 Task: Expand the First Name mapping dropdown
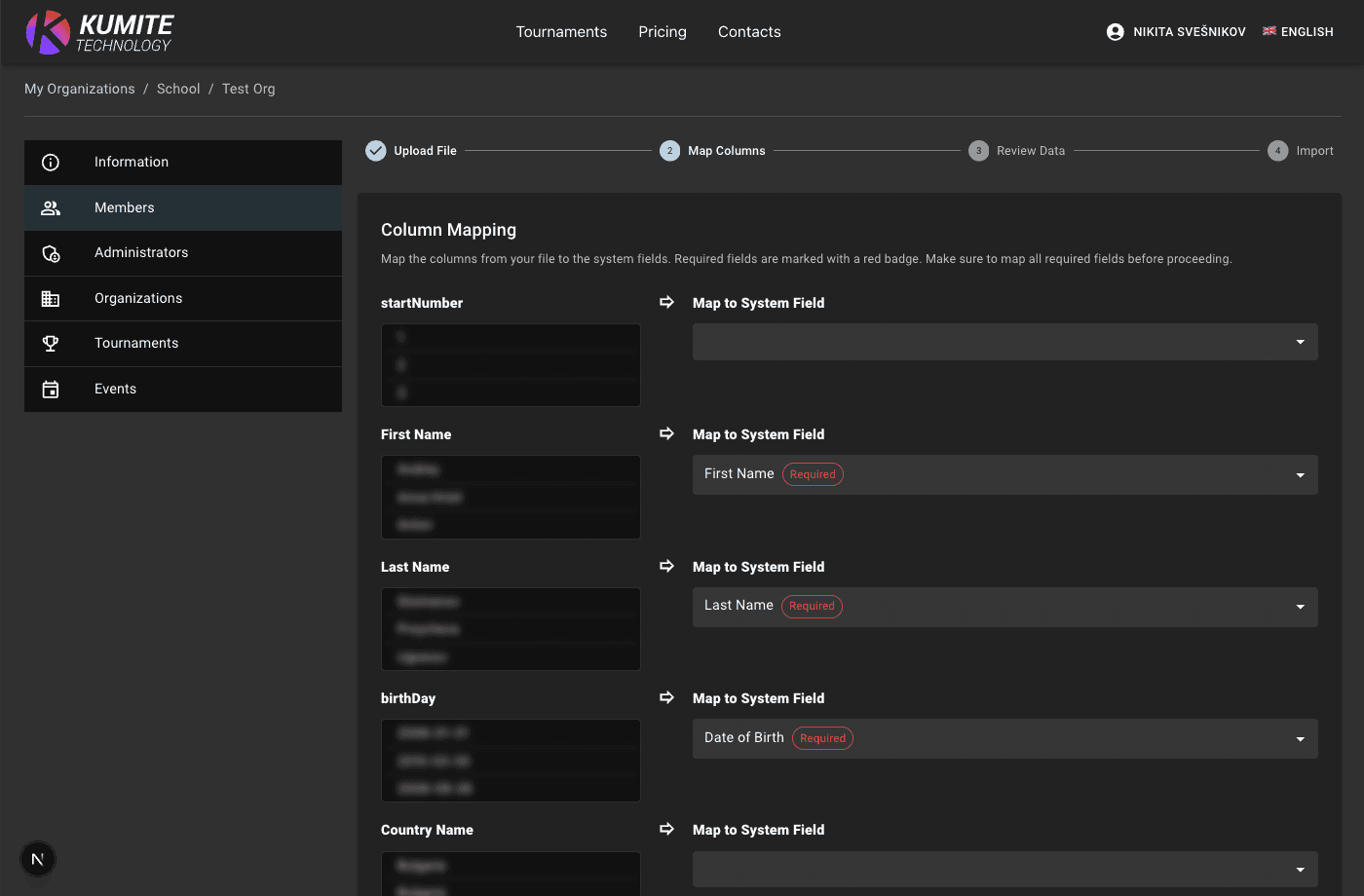[1004, 474]
